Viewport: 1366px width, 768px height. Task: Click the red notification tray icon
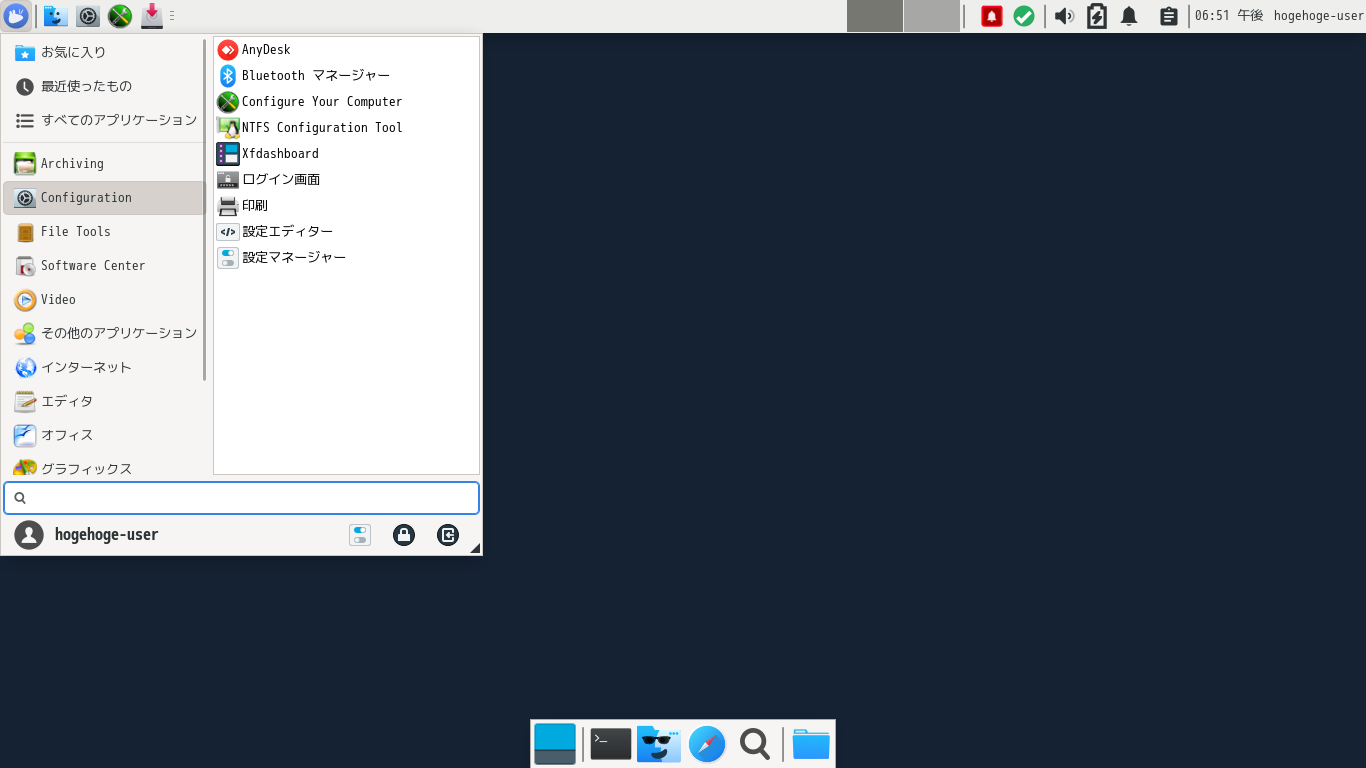coord(992,16)
